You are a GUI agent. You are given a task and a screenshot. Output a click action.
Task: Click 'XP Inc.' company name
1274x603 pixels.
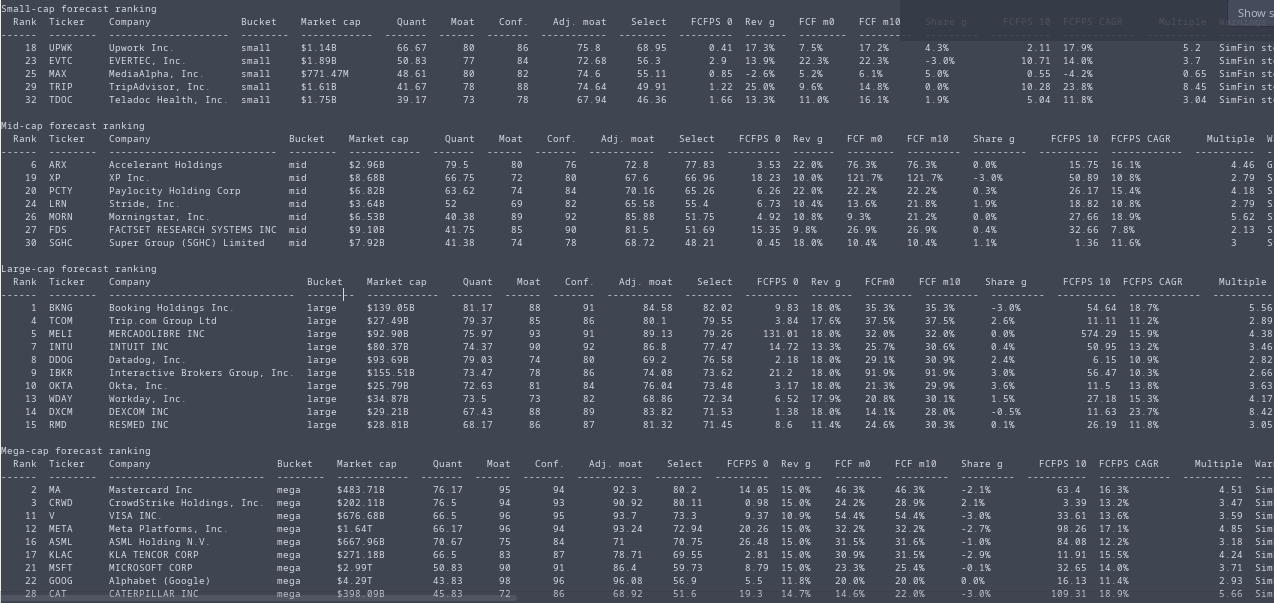pos(132,178)
